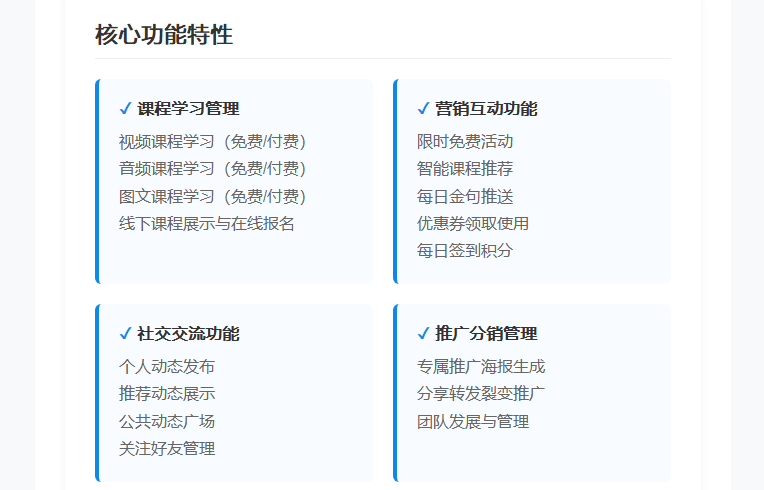Viewport: 764px width, 490px height.
Task: Click the 个人动态发布 item
Action: 167,367
